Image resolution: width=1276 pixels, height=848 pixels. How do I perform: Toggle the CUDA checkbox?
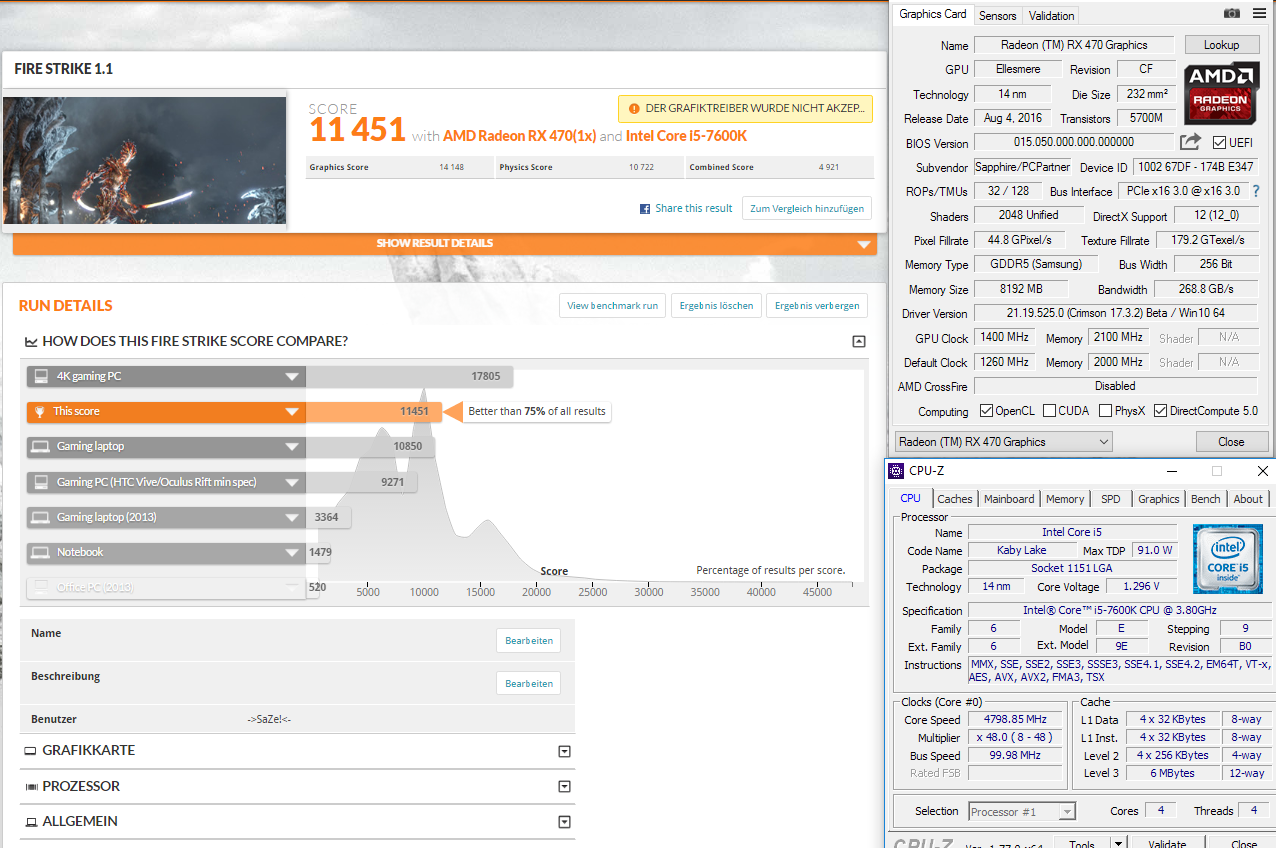(1049, 411)
